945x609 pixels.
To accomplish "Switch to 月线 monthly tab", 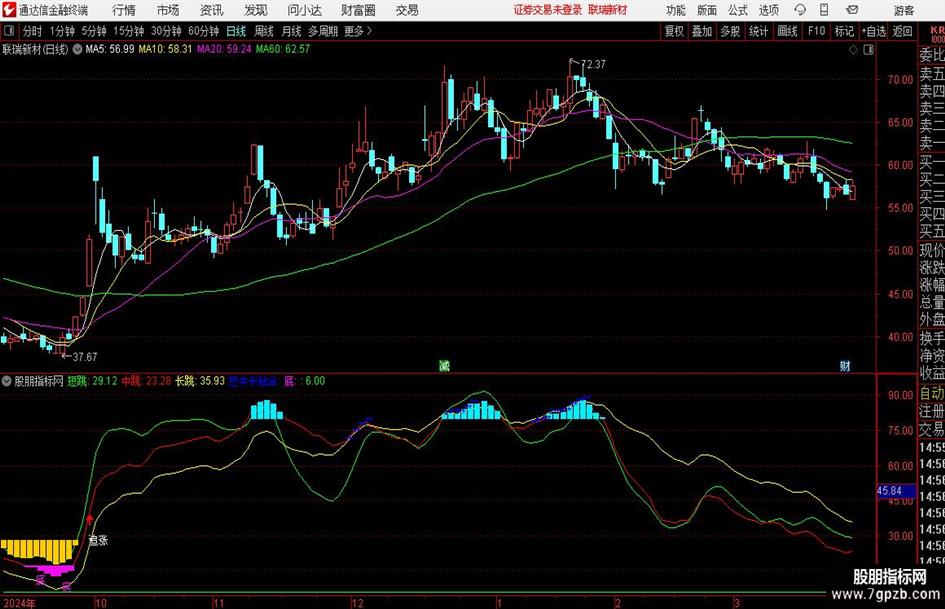I will click(291, 31).
